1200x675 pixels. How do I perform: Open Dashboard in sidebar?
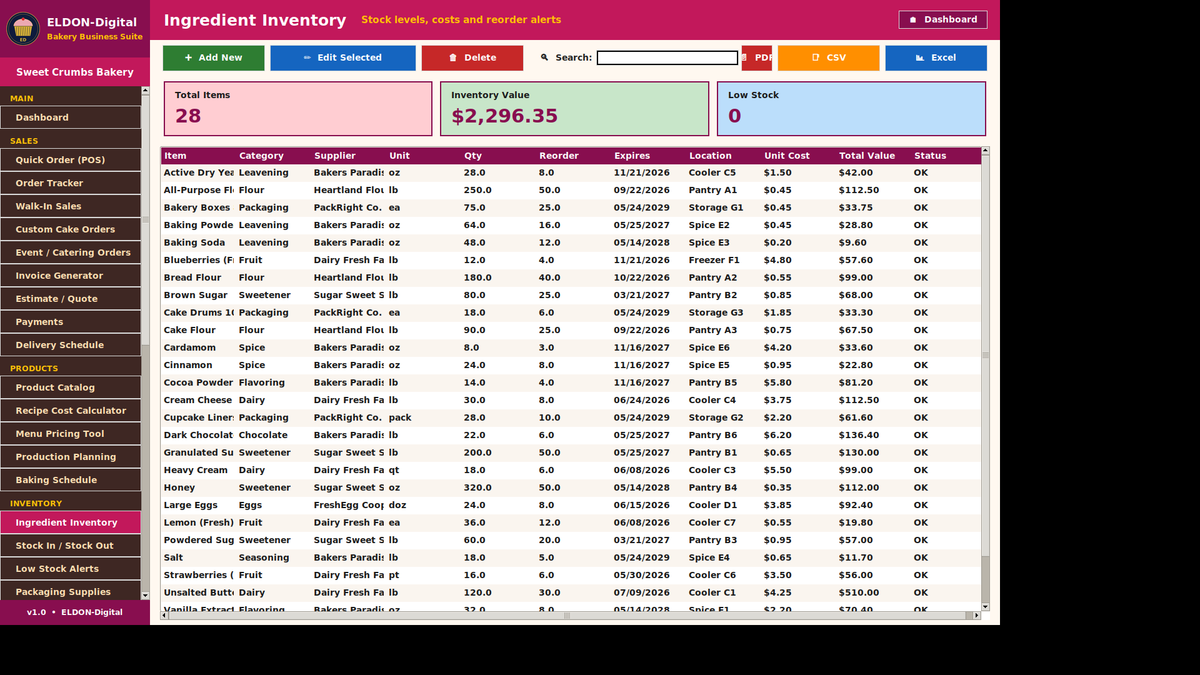pos(70,118)
